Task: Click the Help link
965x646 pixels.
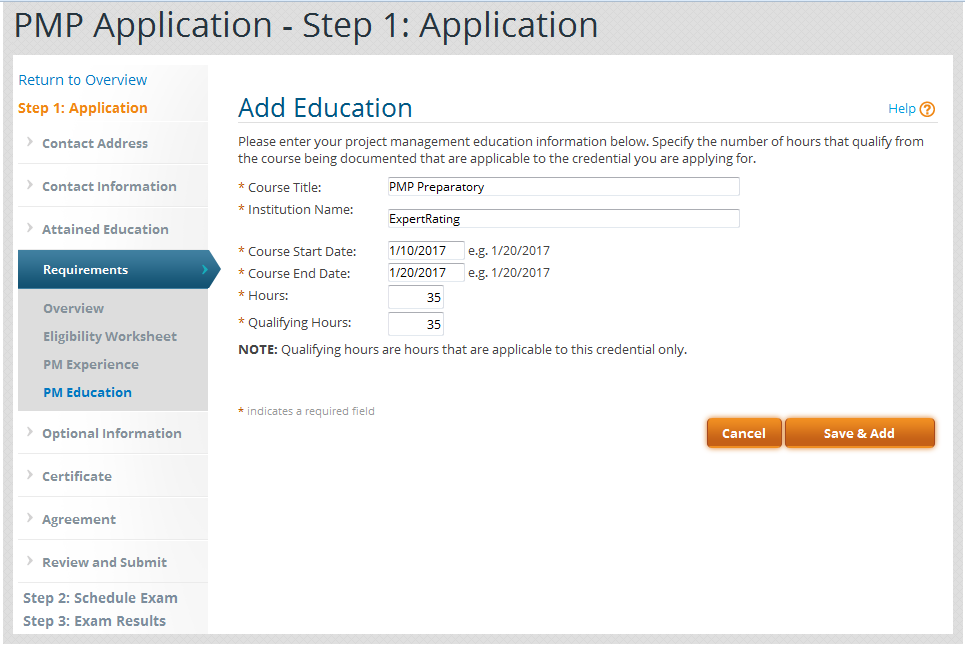Action: (x=902, y=109)
